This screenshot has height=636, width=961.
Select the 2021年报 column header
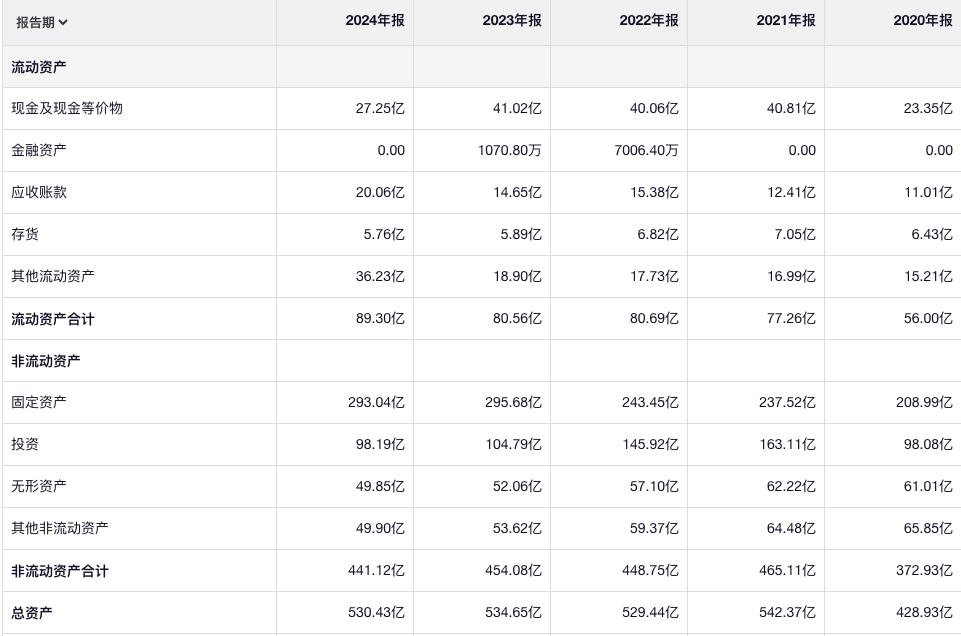tap(786, 21)
